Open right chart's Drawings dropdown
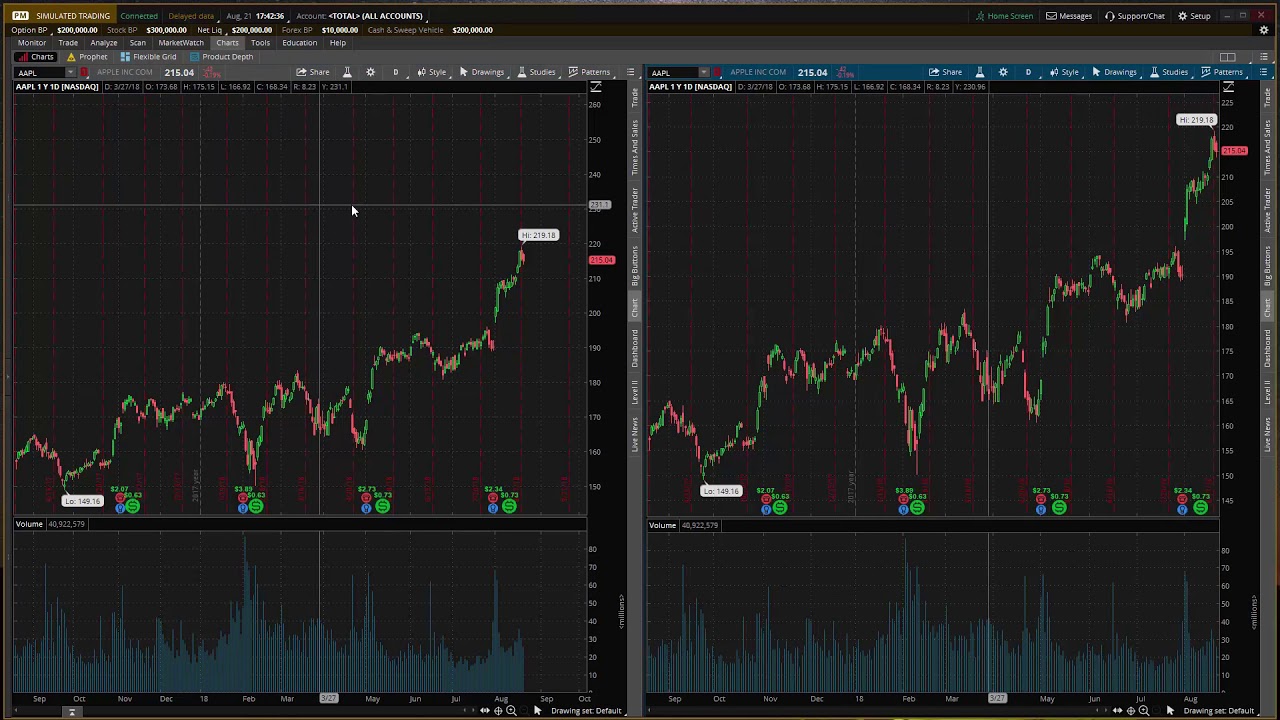 tap(1113, 72)
